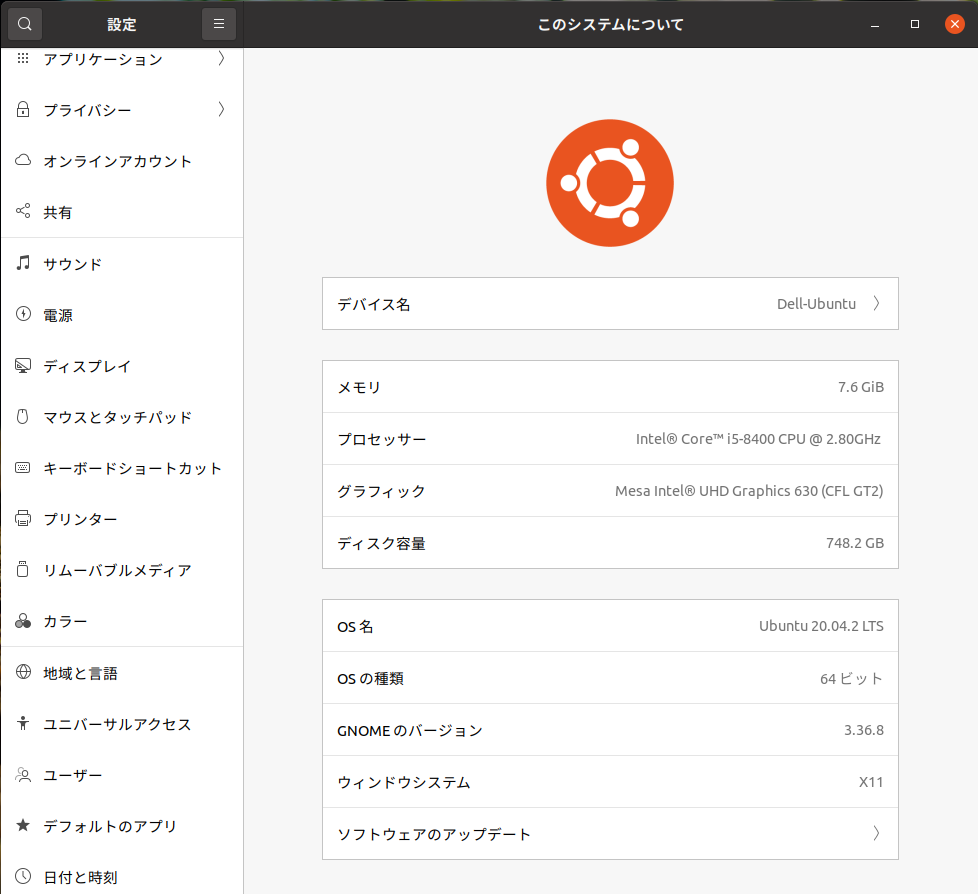Open プライバシー settings
The image size is (978, 894).
122,110
